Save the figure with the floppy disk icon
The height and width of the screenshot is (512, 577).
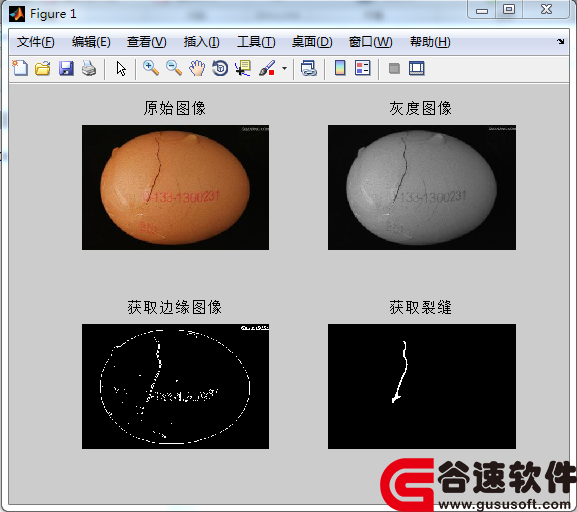(x=66, y=68)
